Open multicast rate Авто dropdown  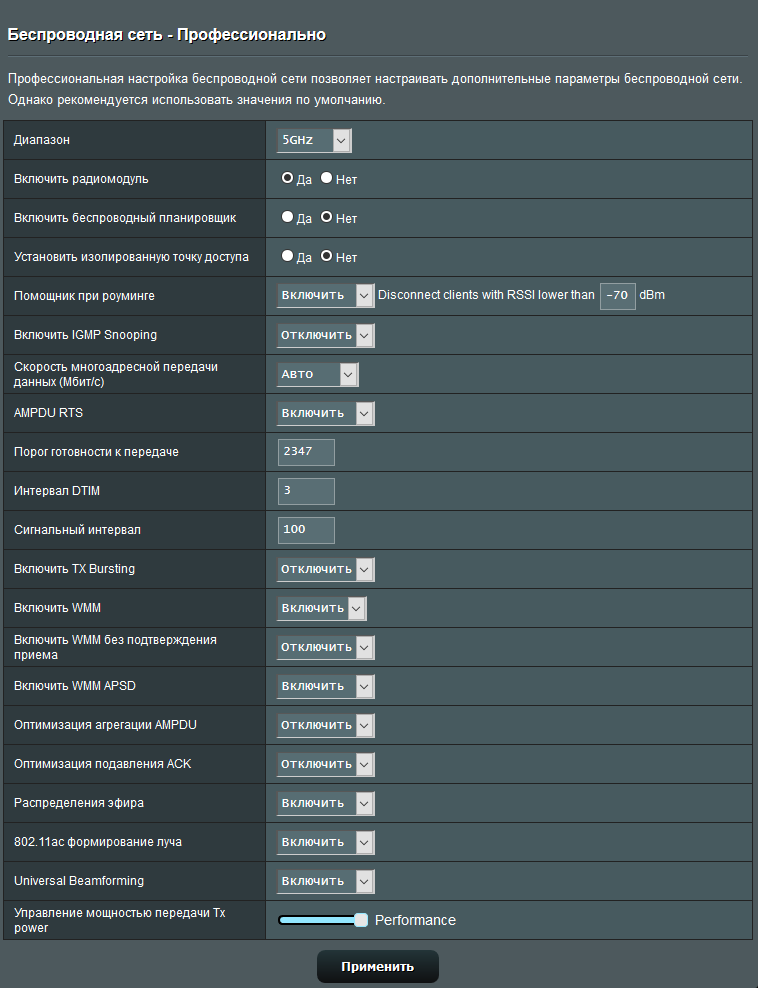[317, 374]
